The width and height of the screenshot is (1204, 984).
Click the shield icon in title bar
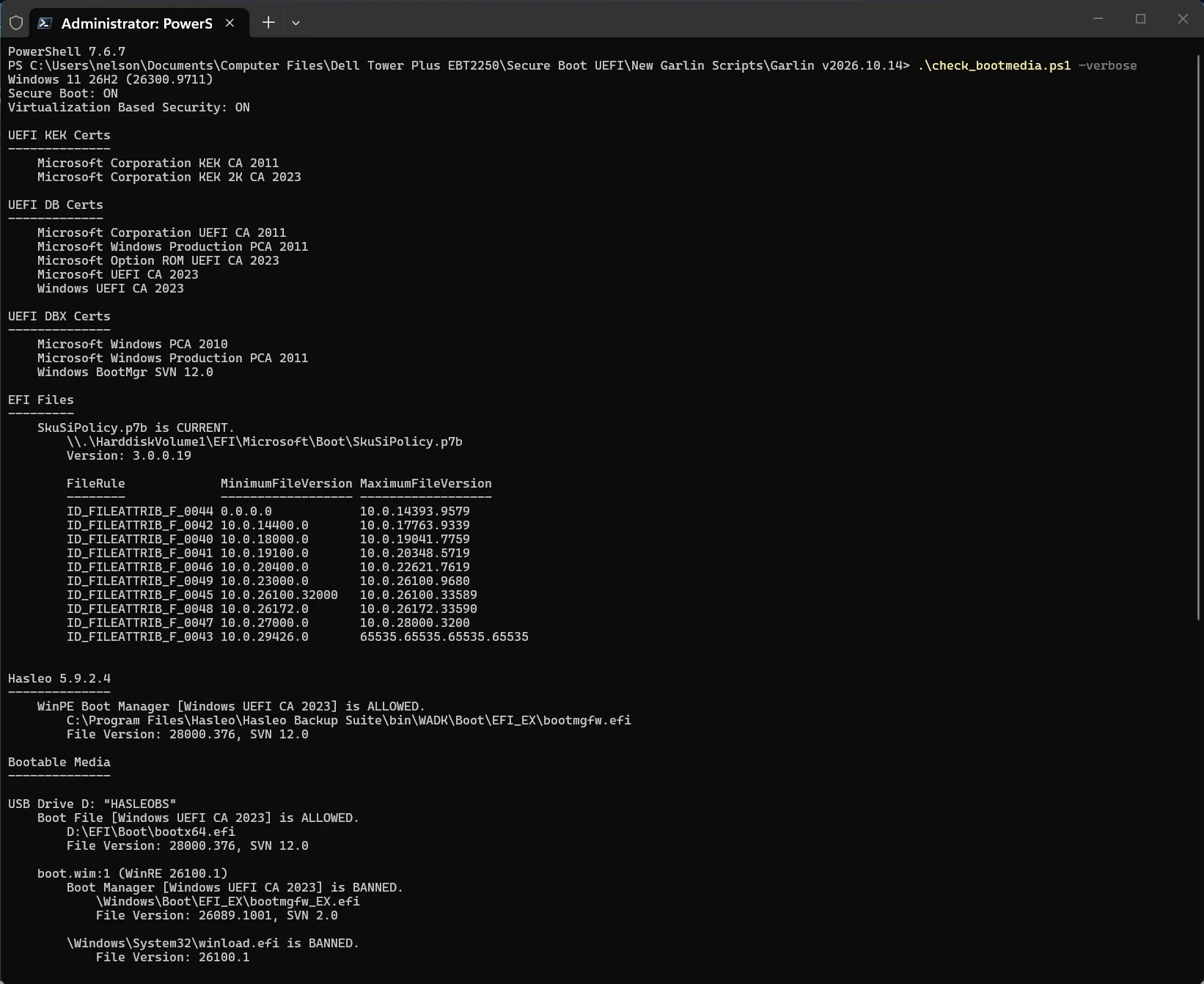pyautogui.click(x=16, y=23)
